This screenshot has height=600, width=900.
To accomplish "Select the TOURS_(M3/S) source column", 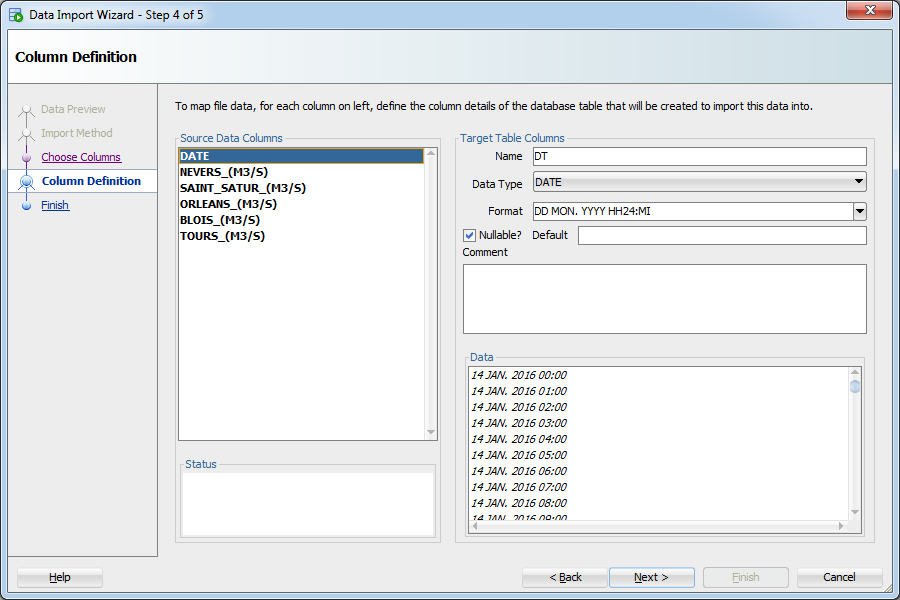I will [222, 236].
